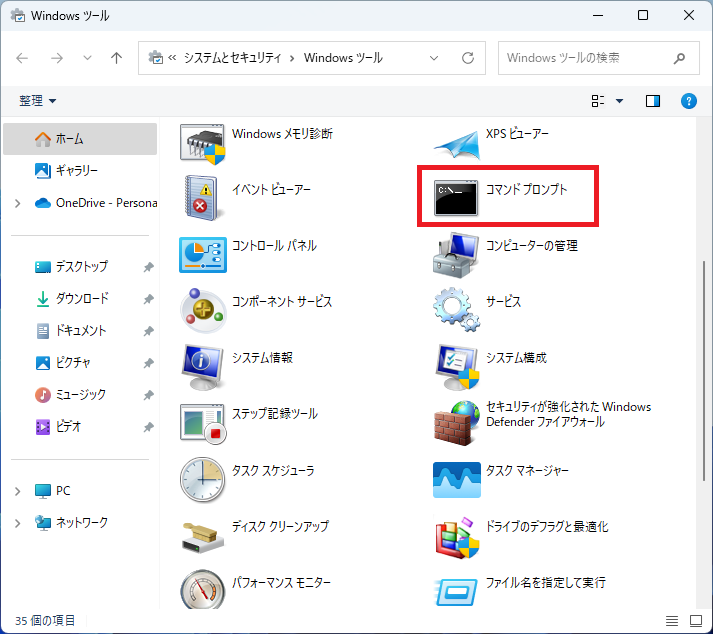Click the Windows ツールの検索 field

(598, 58)
